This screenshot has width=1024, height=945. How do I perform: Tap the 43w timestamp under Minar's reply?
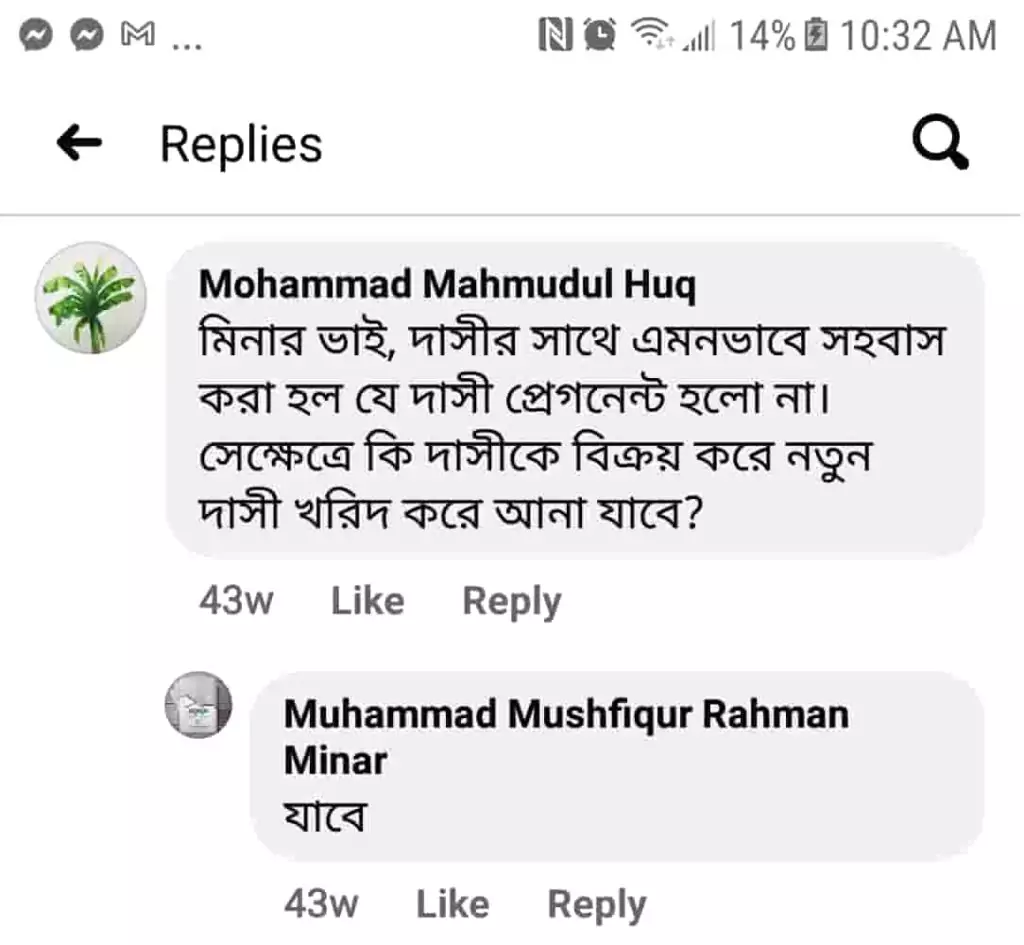click(x=321, y=904)
